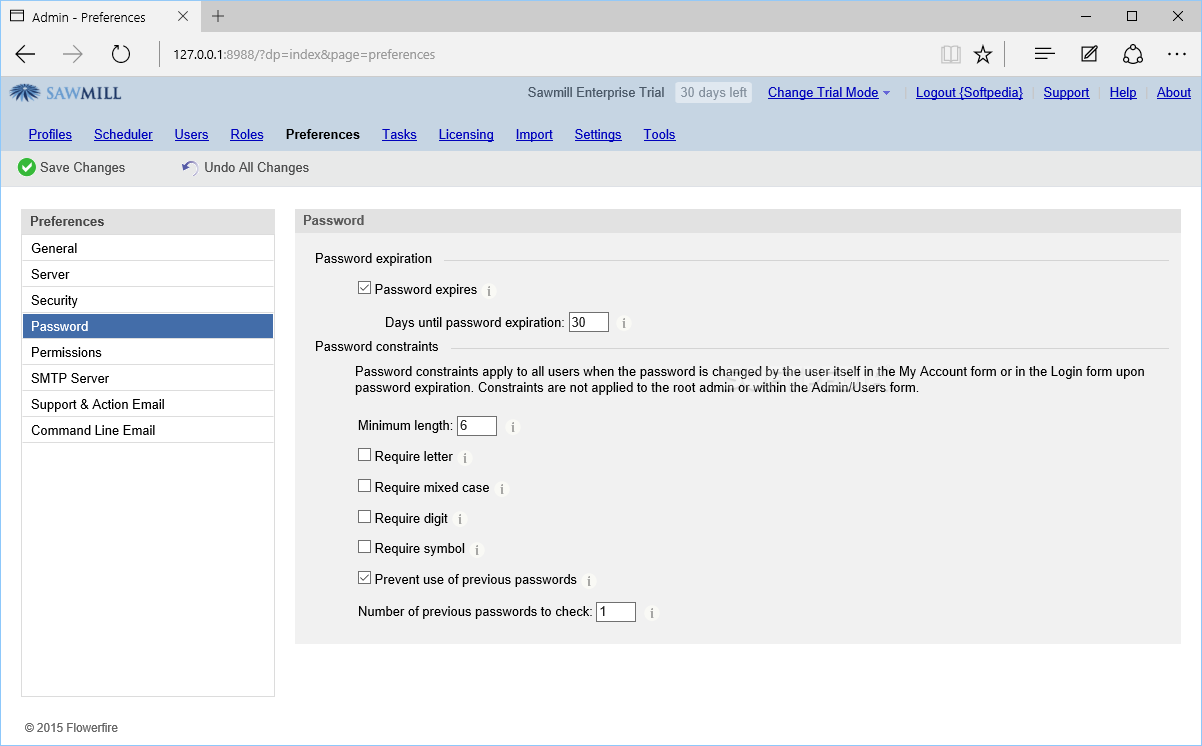
Task: Open the Help link
Action: tap(1123, 92)
